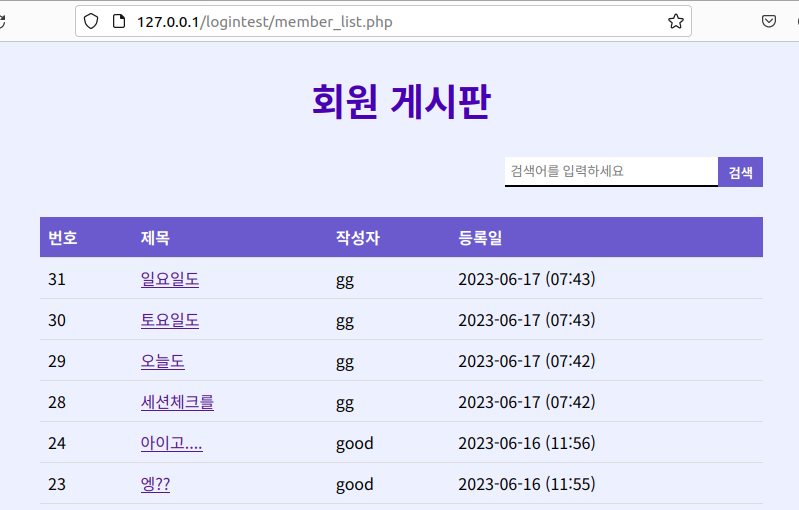Open the post titled 토요일도
Viewport: 799px width, 510px height.
170,320
